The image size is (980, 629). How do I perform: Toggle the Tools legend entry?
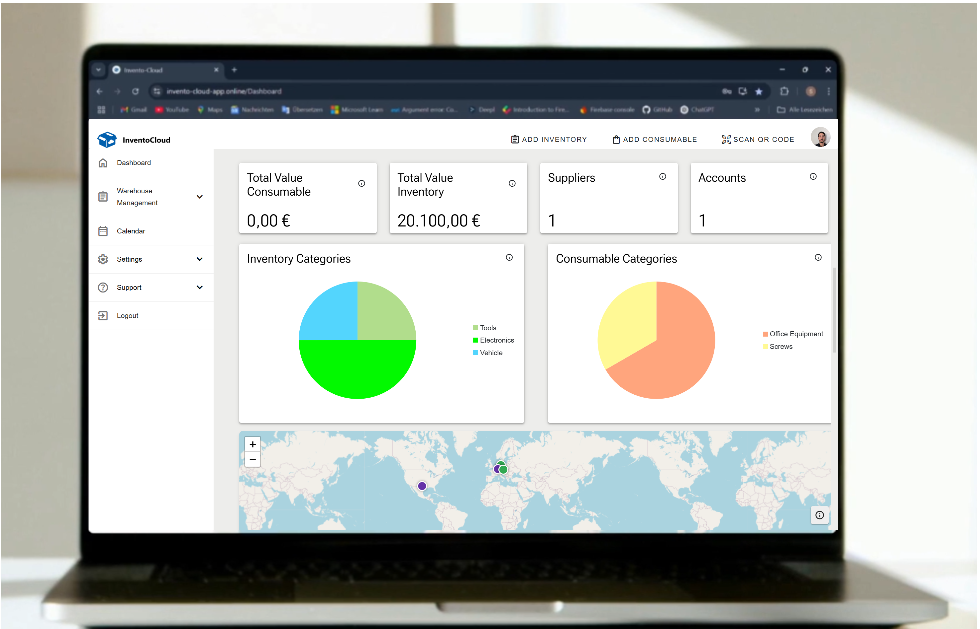pyautogui.click(x=484, y=328)
